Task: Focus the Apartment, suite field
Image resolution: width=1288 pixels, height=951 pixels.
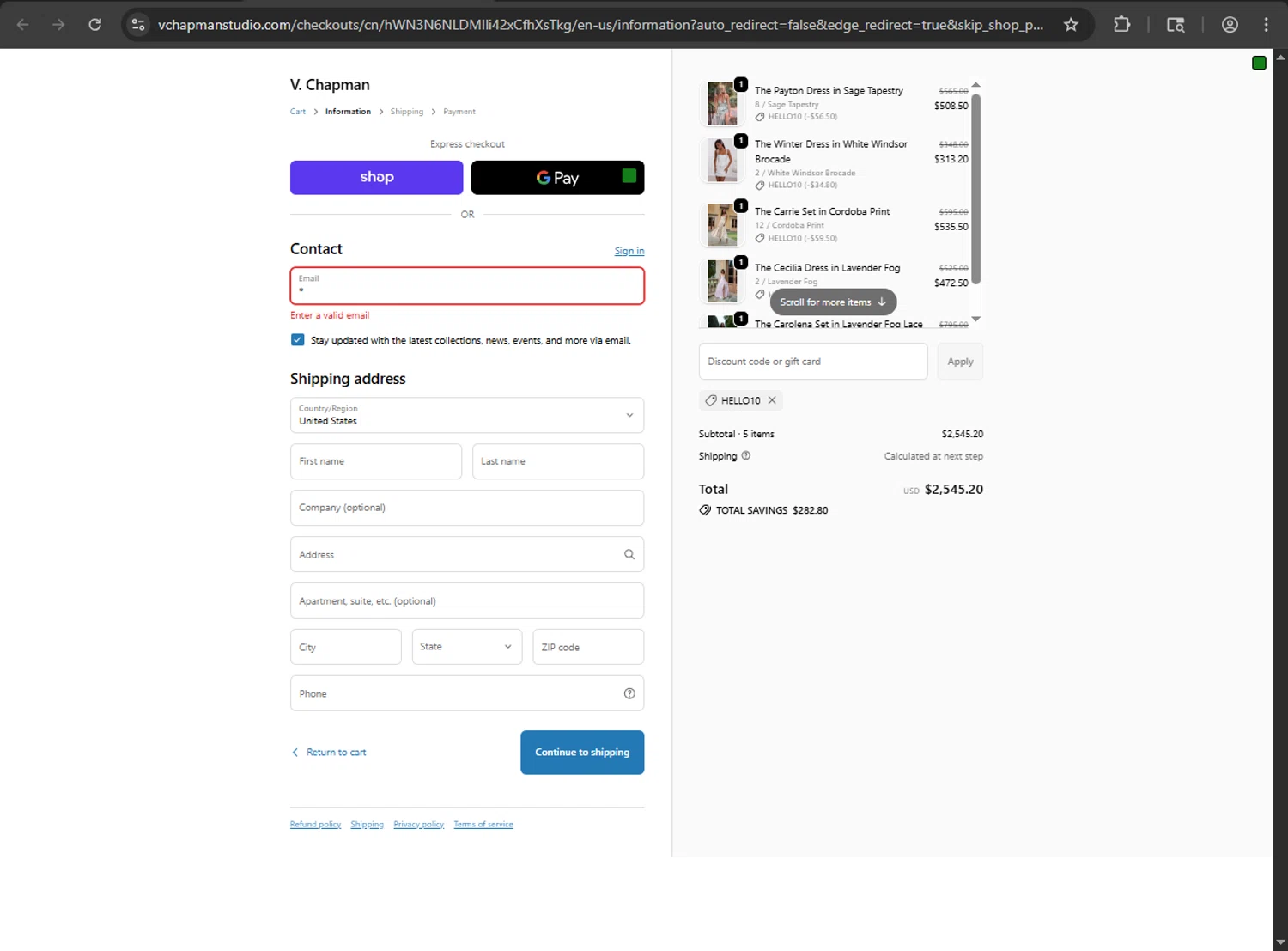Action: click(x=467, y=600)
